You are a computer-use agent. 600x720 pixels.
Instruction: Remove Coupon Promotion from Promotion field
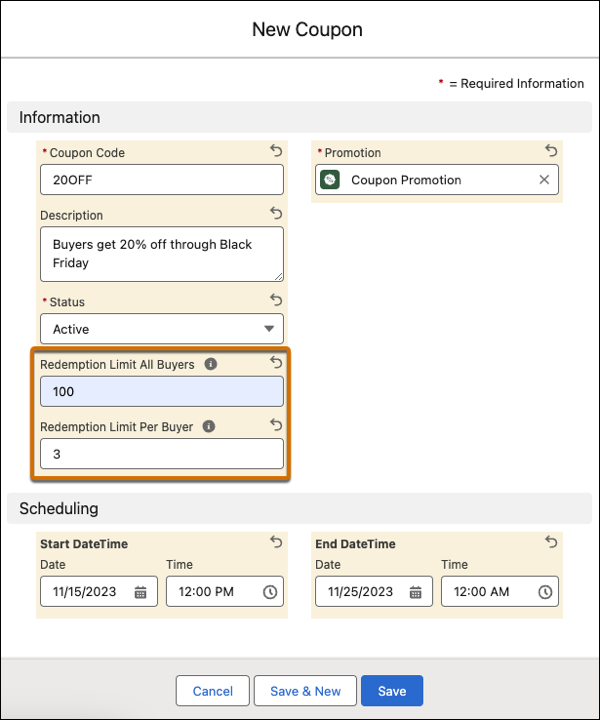point(544,180)
